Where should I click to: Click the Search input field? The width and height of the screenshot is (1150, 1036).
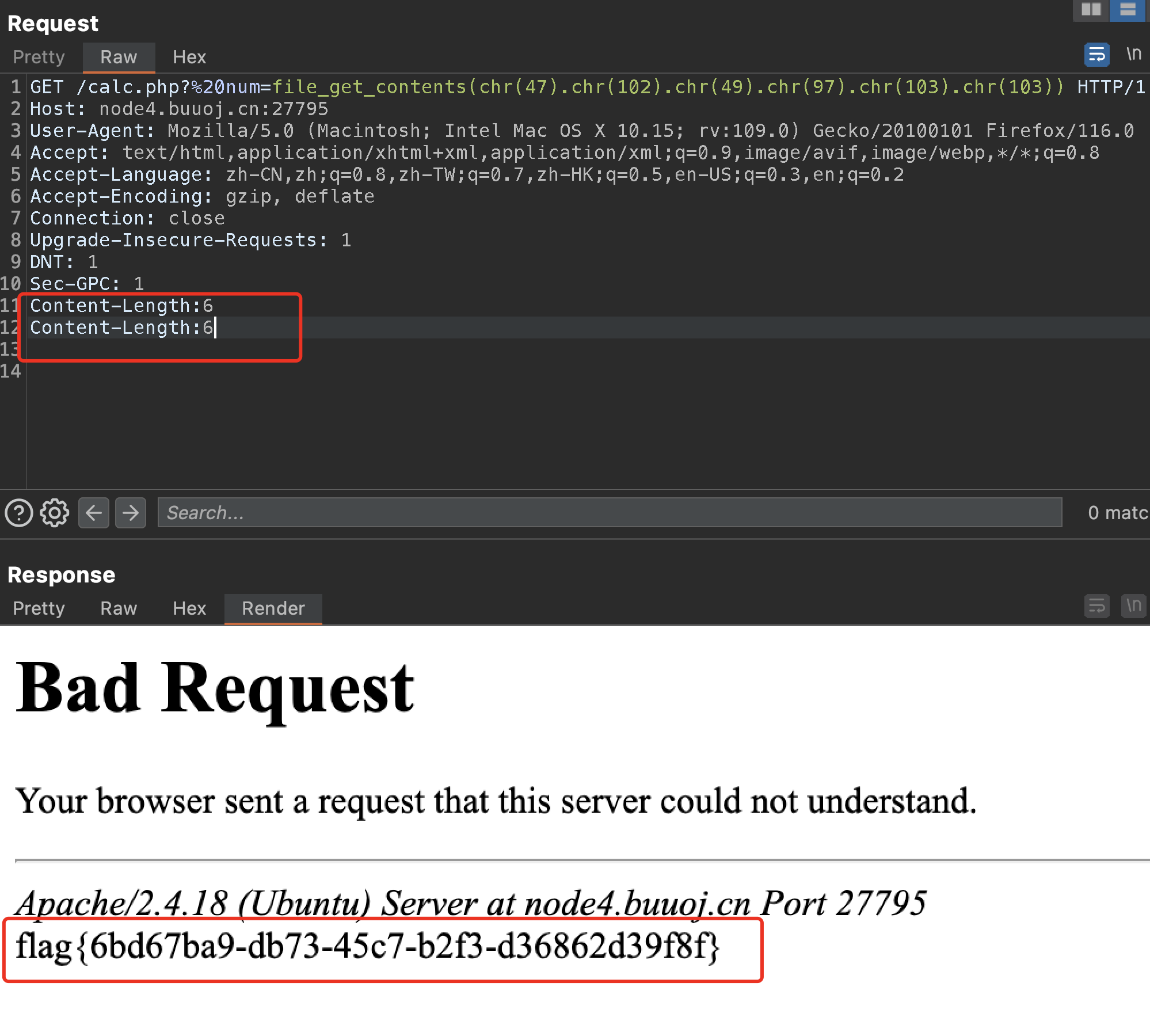tap(609, 513)
